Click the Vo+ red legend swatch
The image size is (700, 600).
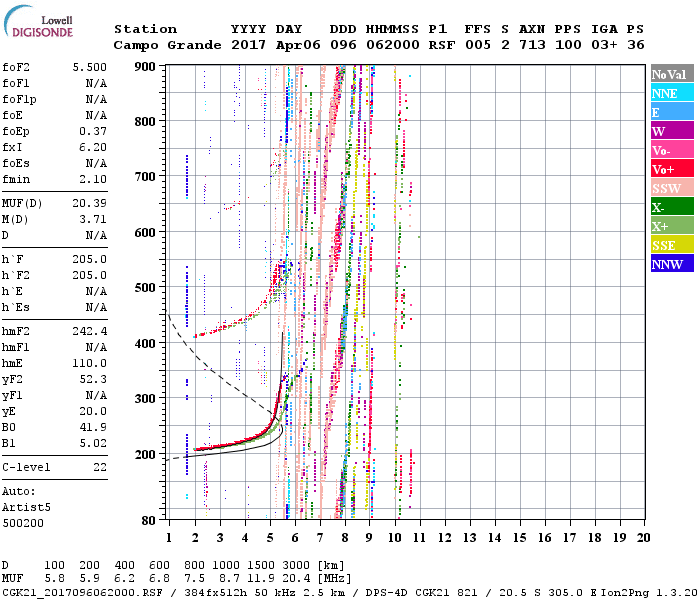(672, 169)
